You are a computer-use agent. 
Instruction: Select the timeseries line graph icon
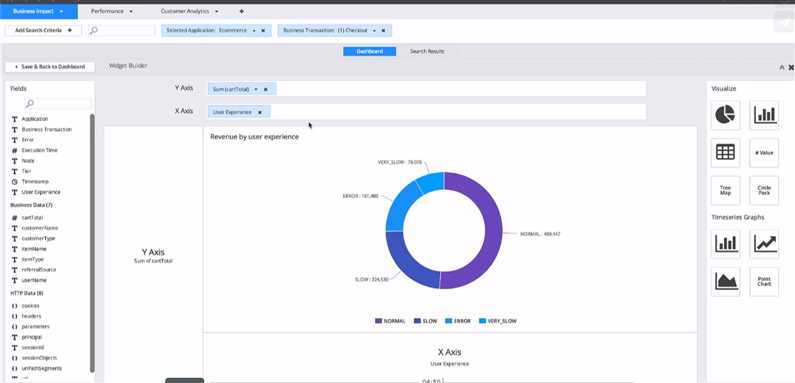(x=764, y=244)
